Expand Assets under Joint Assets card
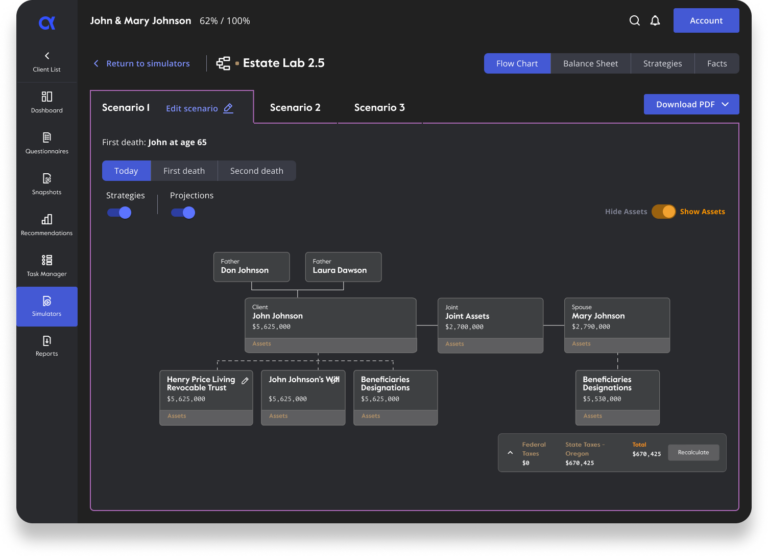Screen dimensions: 768x556 pos(490,344)
